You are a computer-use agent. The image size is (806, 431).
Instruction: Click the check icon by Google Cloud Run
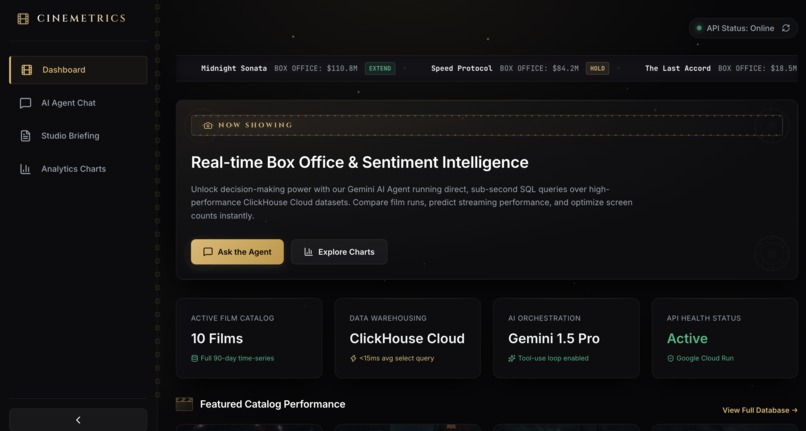[x=670, y=358]
